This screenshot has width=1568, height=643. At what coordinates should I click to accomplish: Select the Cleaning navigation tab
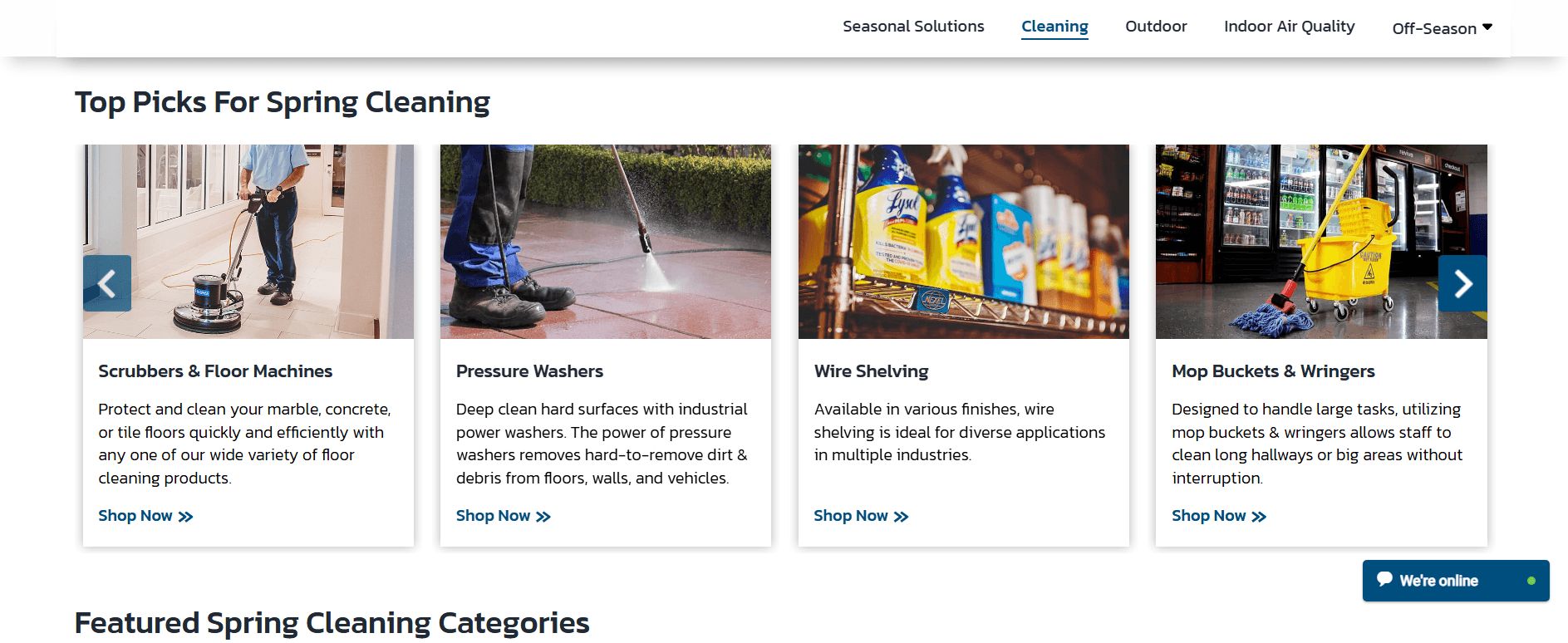coord(1054,27)
